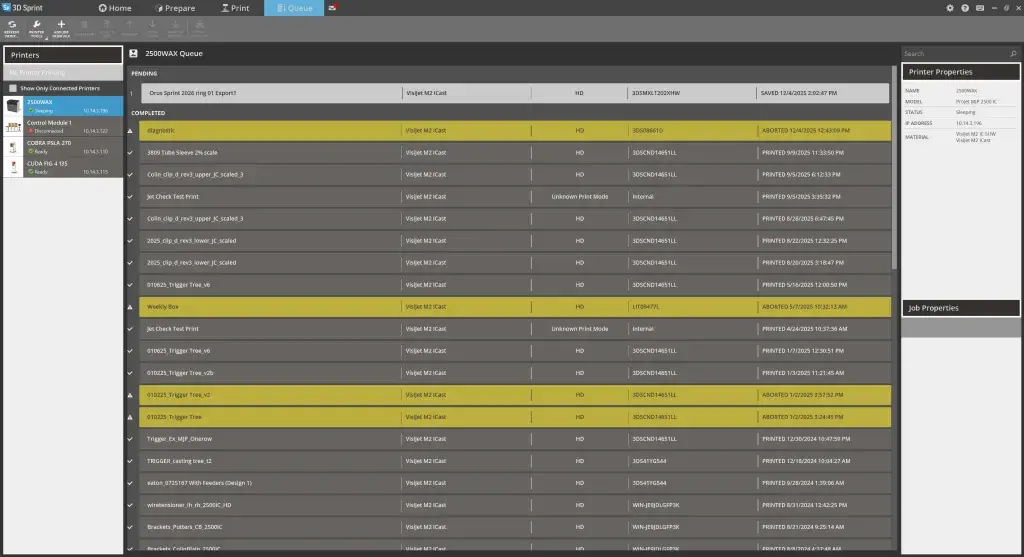This screenshot has height=557, width=1024.
Task: Select the Weekly Box aborted job
Action: [515, 307]
